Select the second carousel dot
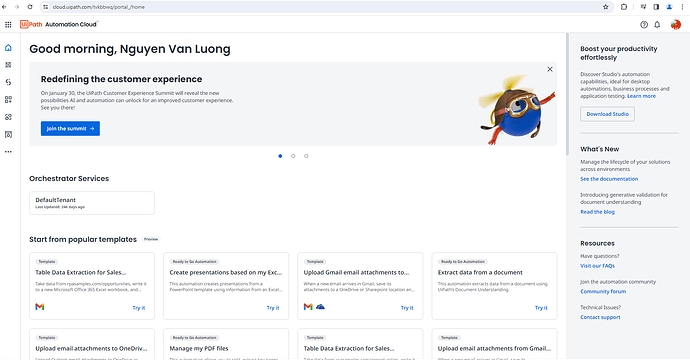Image resolution: width=690 pixels, height=360 pixels. coord(293,156)
